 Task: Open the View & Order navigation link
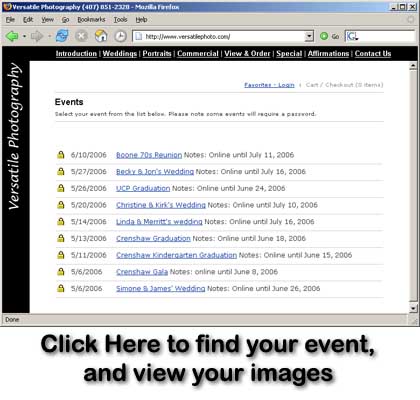[247, 54]
